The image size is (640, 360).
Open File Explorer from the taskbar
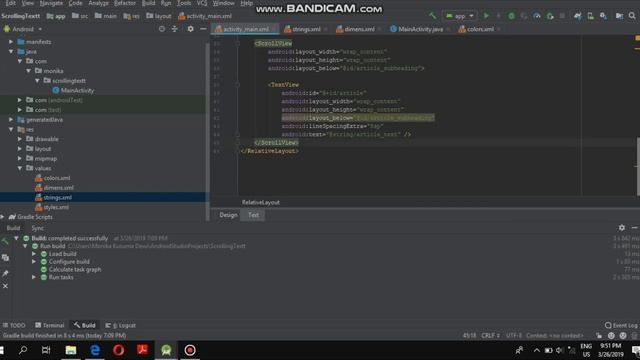pos(71,350)
